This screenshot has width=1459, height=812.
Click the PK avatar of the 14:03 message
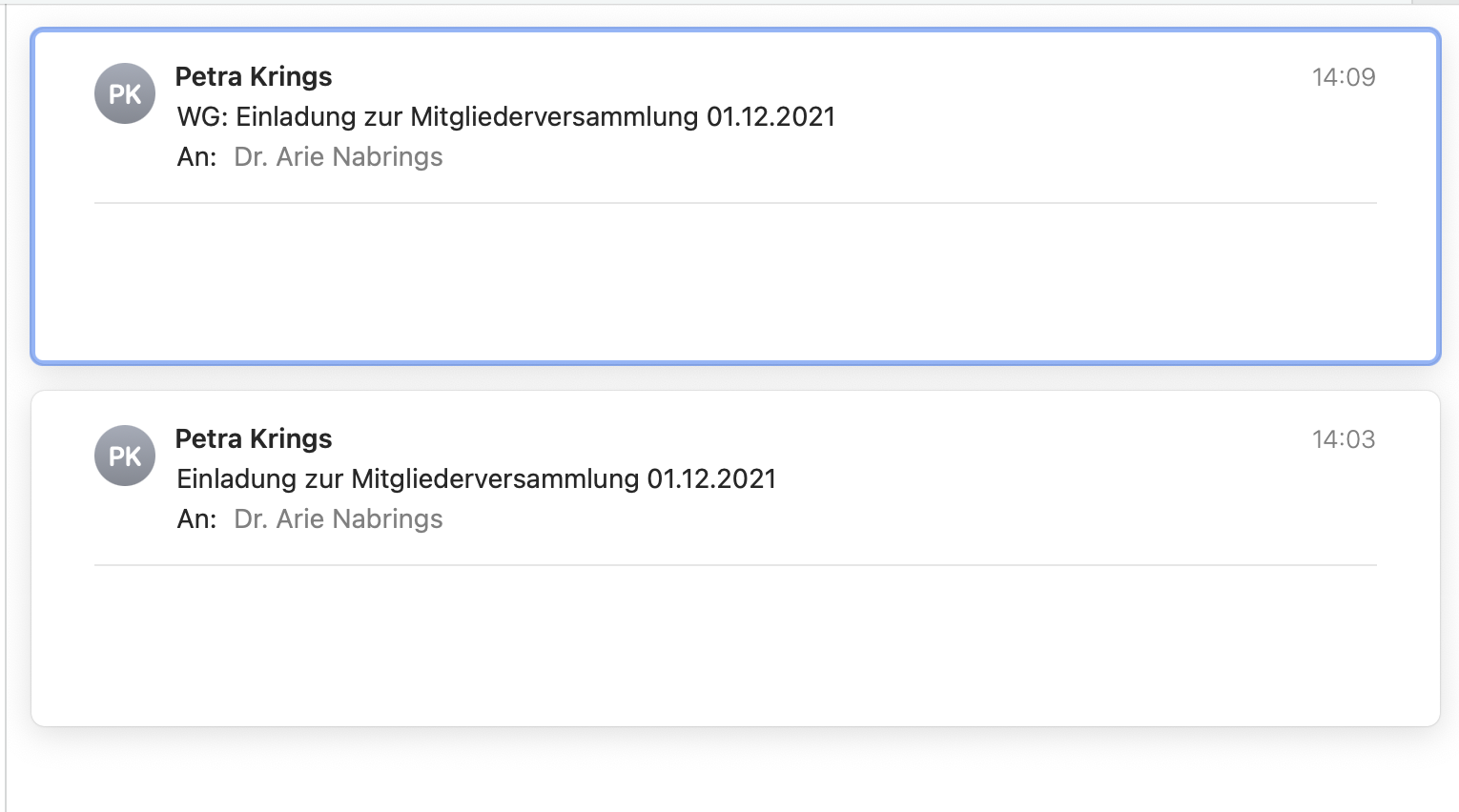pyautogui.click(x=125, y=456)
